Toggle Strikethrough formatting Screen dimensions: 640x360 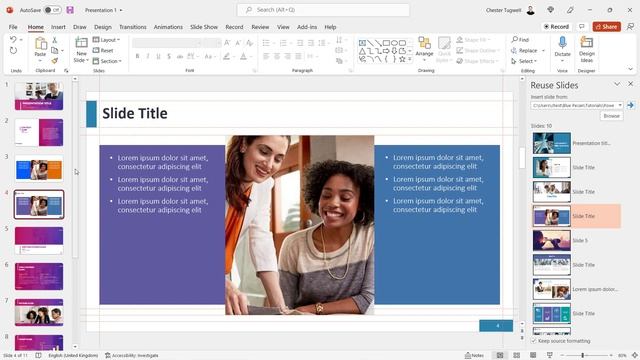[180, 56]
